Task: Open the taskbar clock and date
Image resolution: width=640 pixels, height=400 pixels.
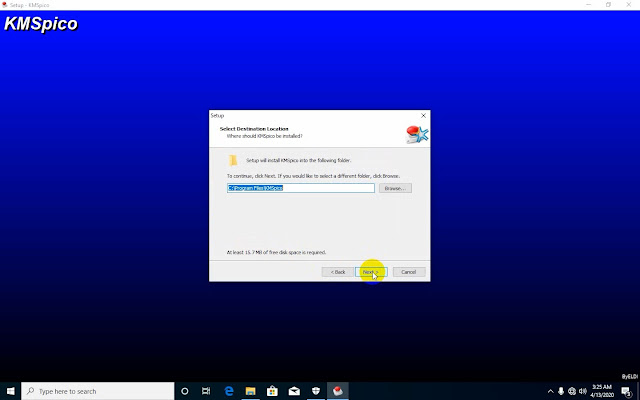Action: pyautogui.click(x=602, y=391)
